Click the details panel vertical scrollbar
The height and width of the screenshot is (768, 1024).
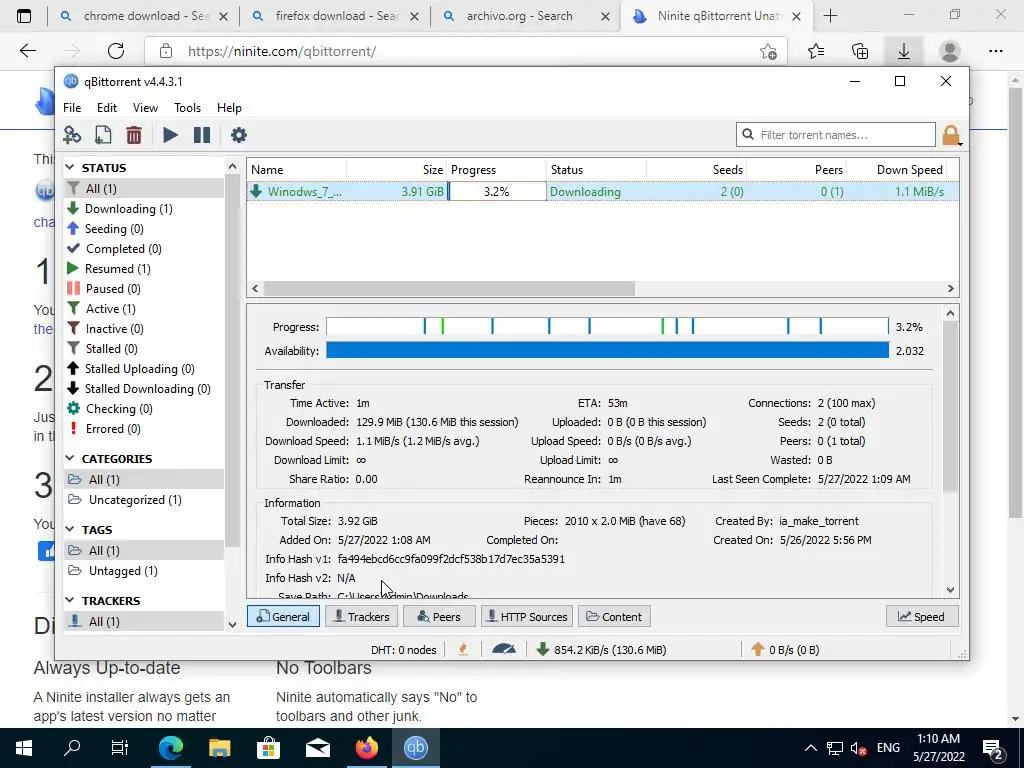[951, 405]
